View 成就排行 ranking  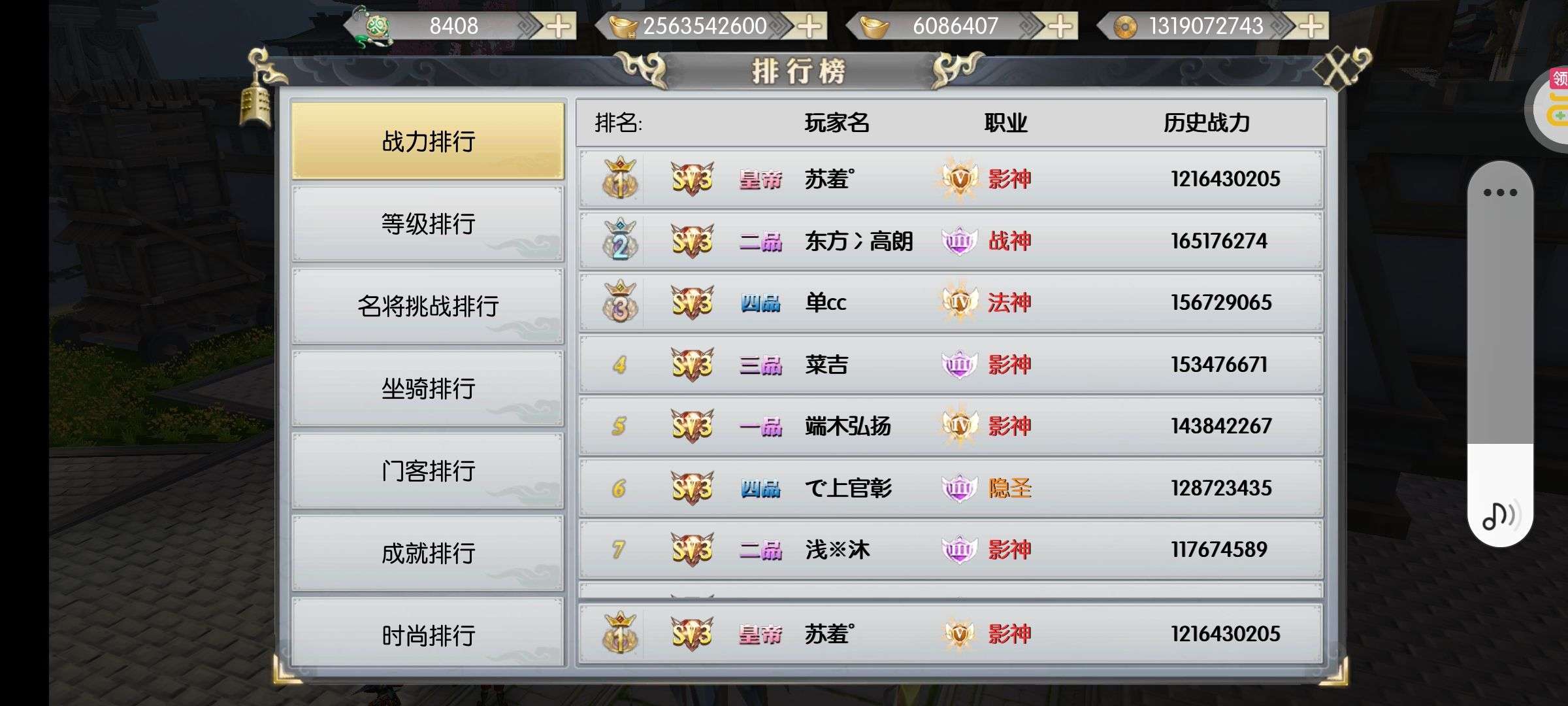tap(428, 553)
